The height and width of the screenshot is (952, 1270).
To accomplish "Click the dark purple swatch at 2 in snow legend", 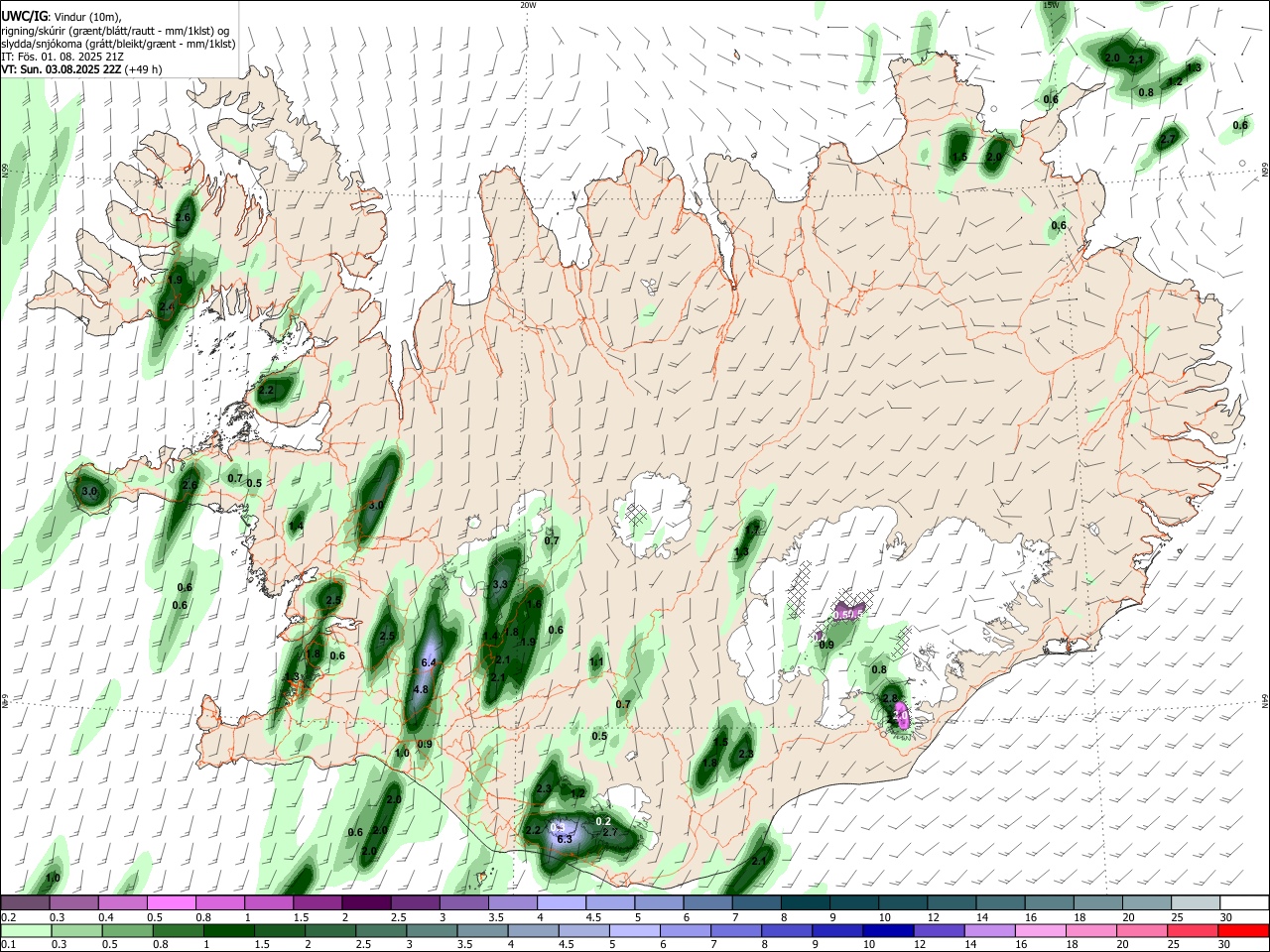I will click(x=366, y=902).
